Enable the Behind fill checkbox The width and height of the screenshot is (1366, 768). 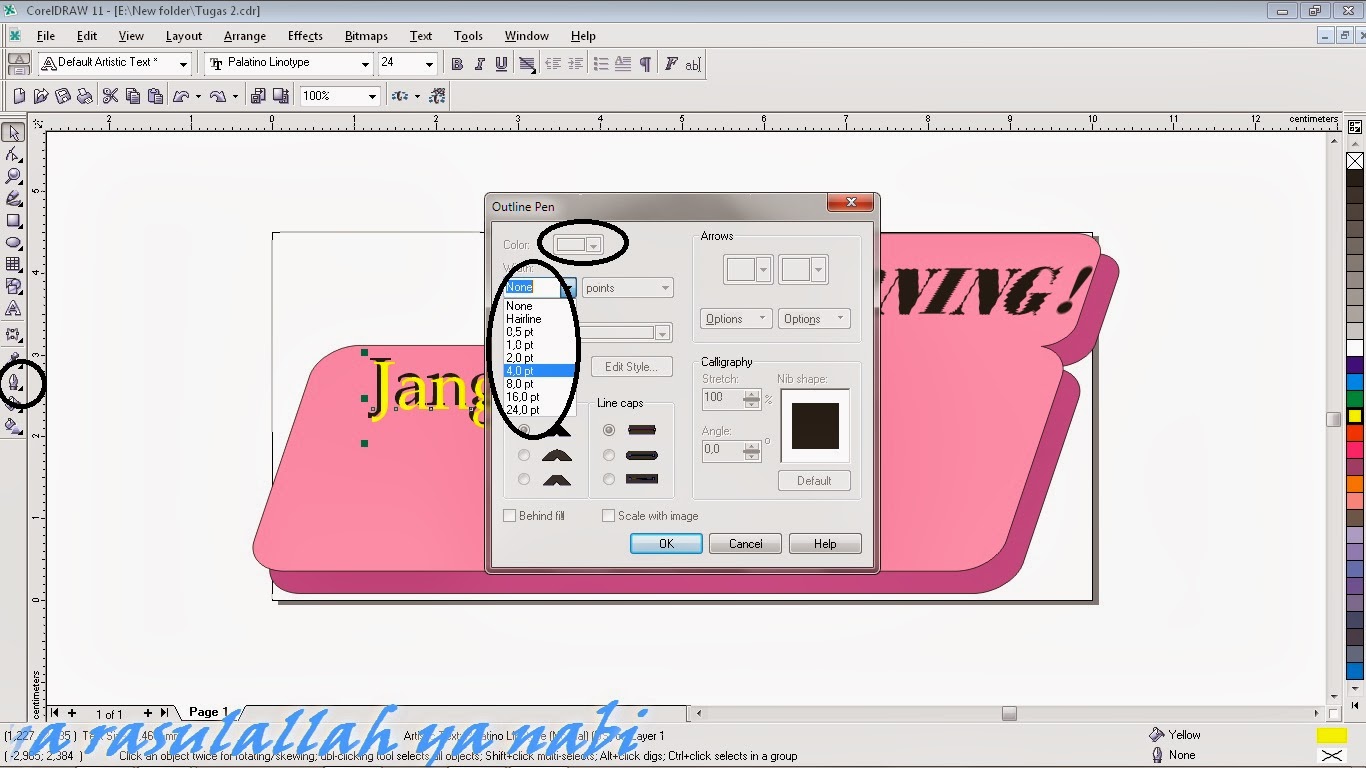pos(509,515)
